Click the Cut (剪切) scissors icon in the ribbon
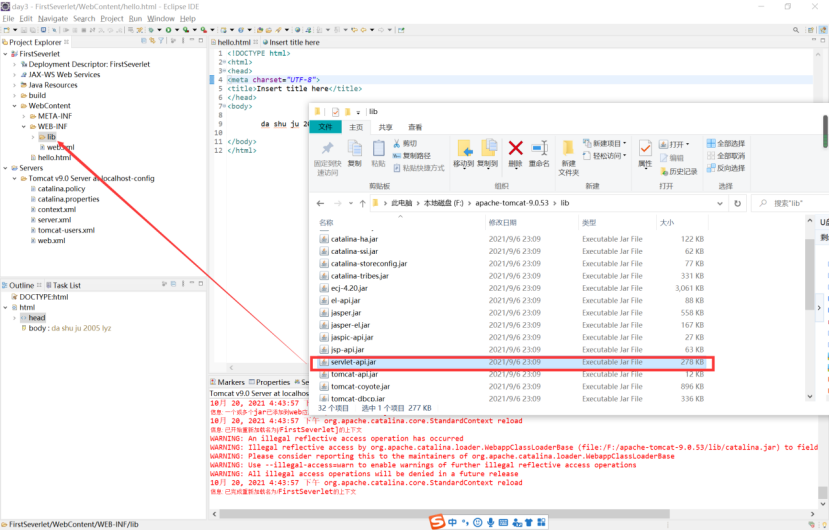 point(397,143)
